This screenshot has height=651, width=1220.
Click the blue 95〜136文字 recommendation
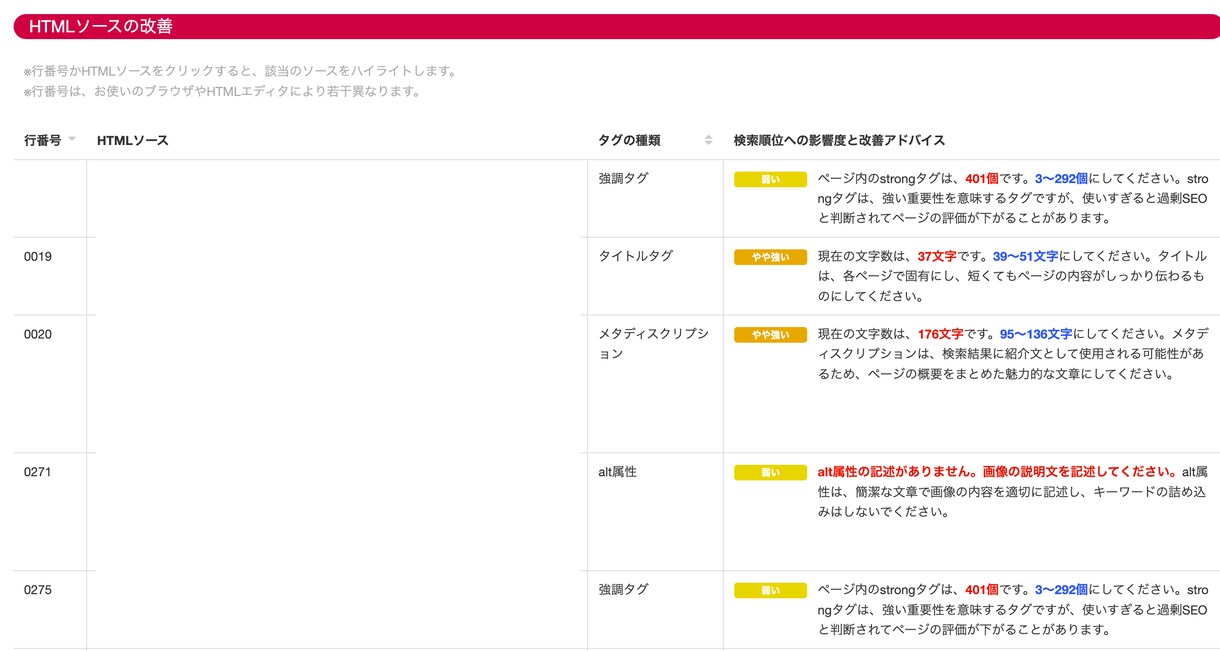point(1035,334)
